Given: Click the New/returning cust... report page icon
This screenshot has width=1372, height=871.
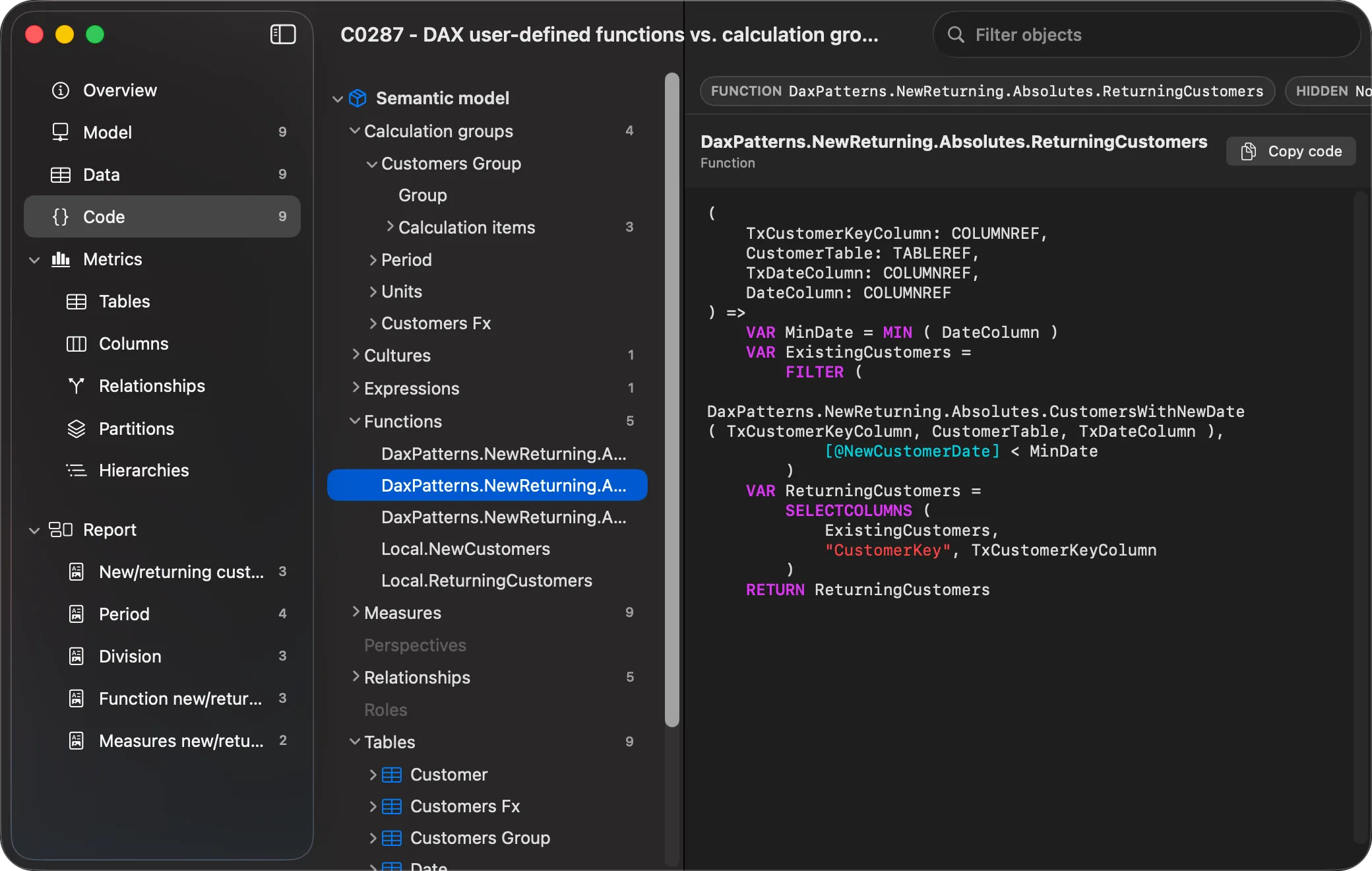Looking at the screenshot, I should coord(77,572).
